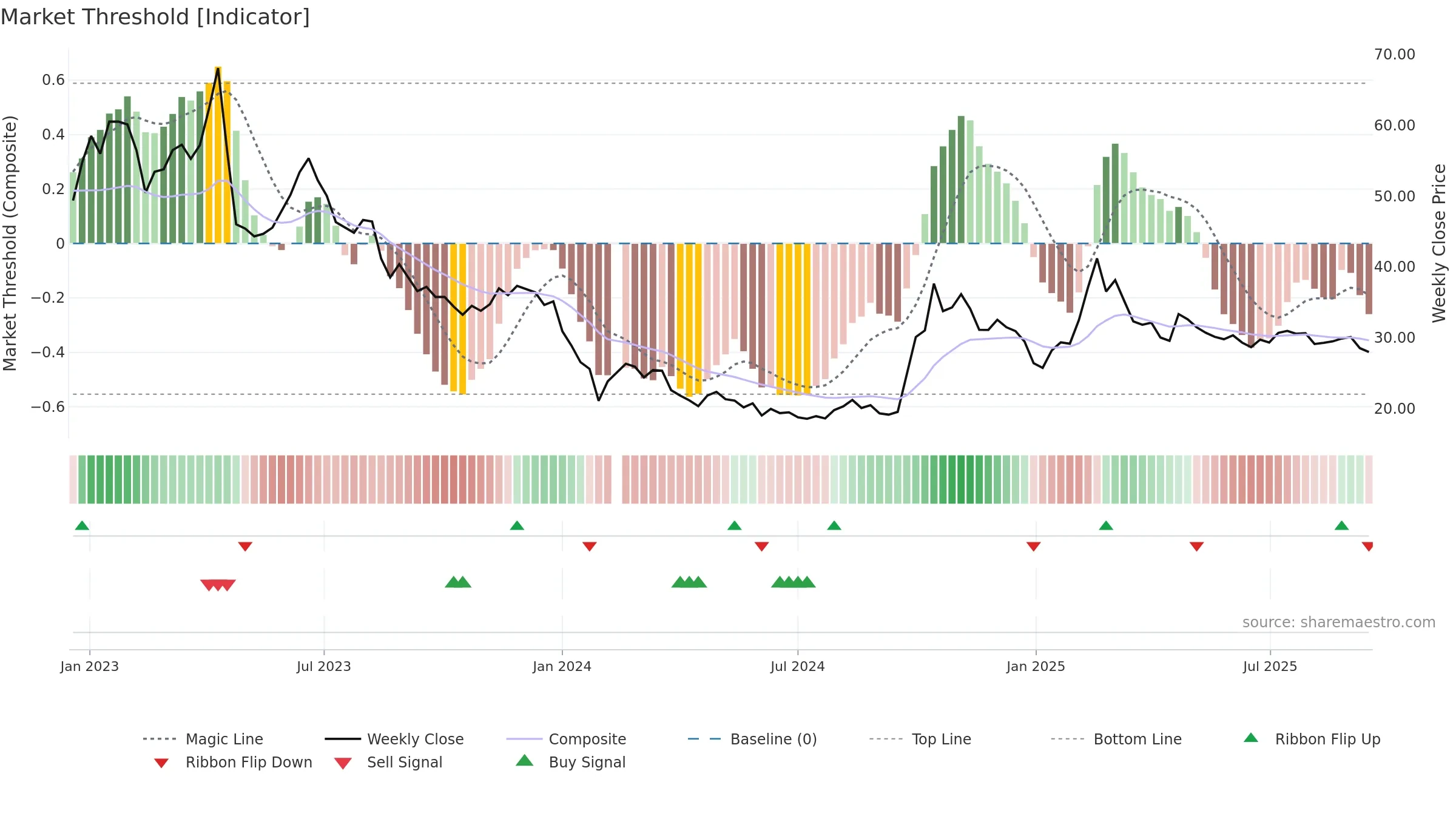This screenshot has width=1456, height=819.
Task: Toggle the Composite legend entry
Action: (x=566, y=739)
